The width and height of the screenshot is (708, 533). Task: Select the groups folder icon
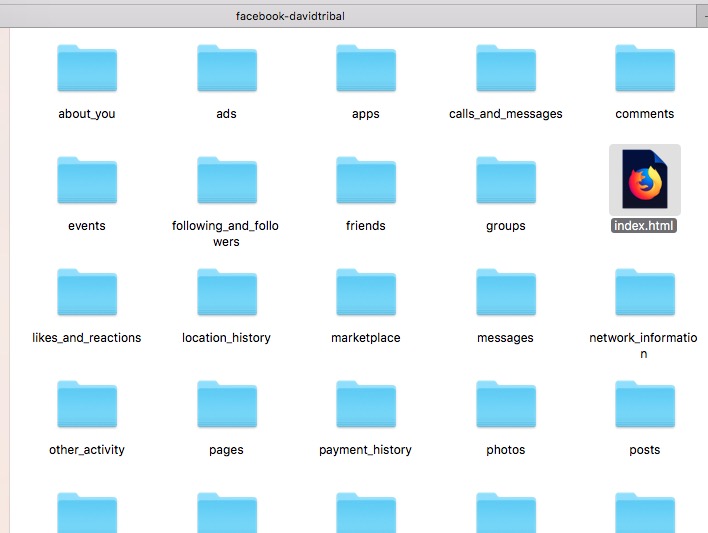coord(506,180)
